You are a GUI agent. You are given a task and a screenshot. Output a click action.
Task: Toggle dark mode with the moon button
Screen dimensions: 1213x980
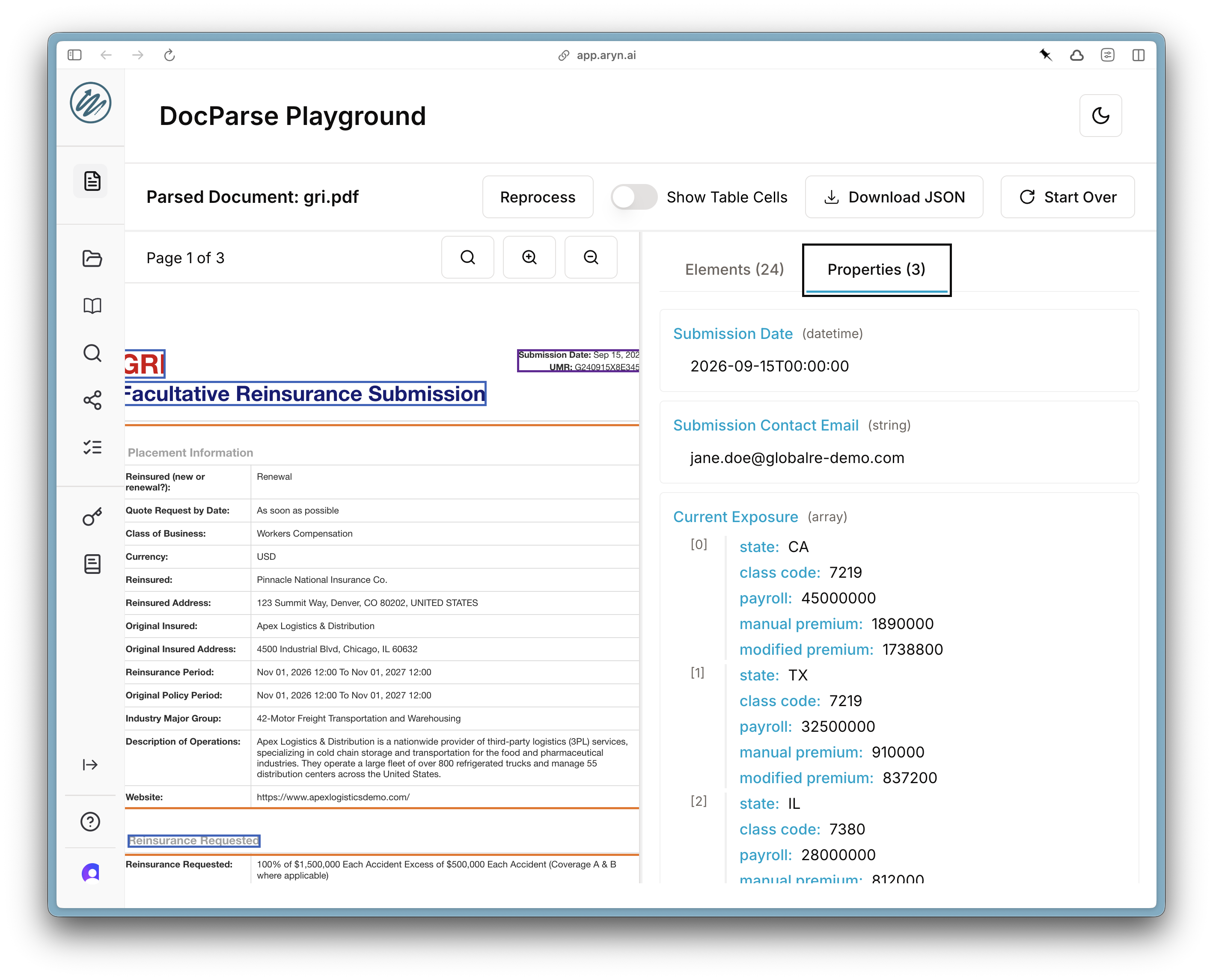1100,115
